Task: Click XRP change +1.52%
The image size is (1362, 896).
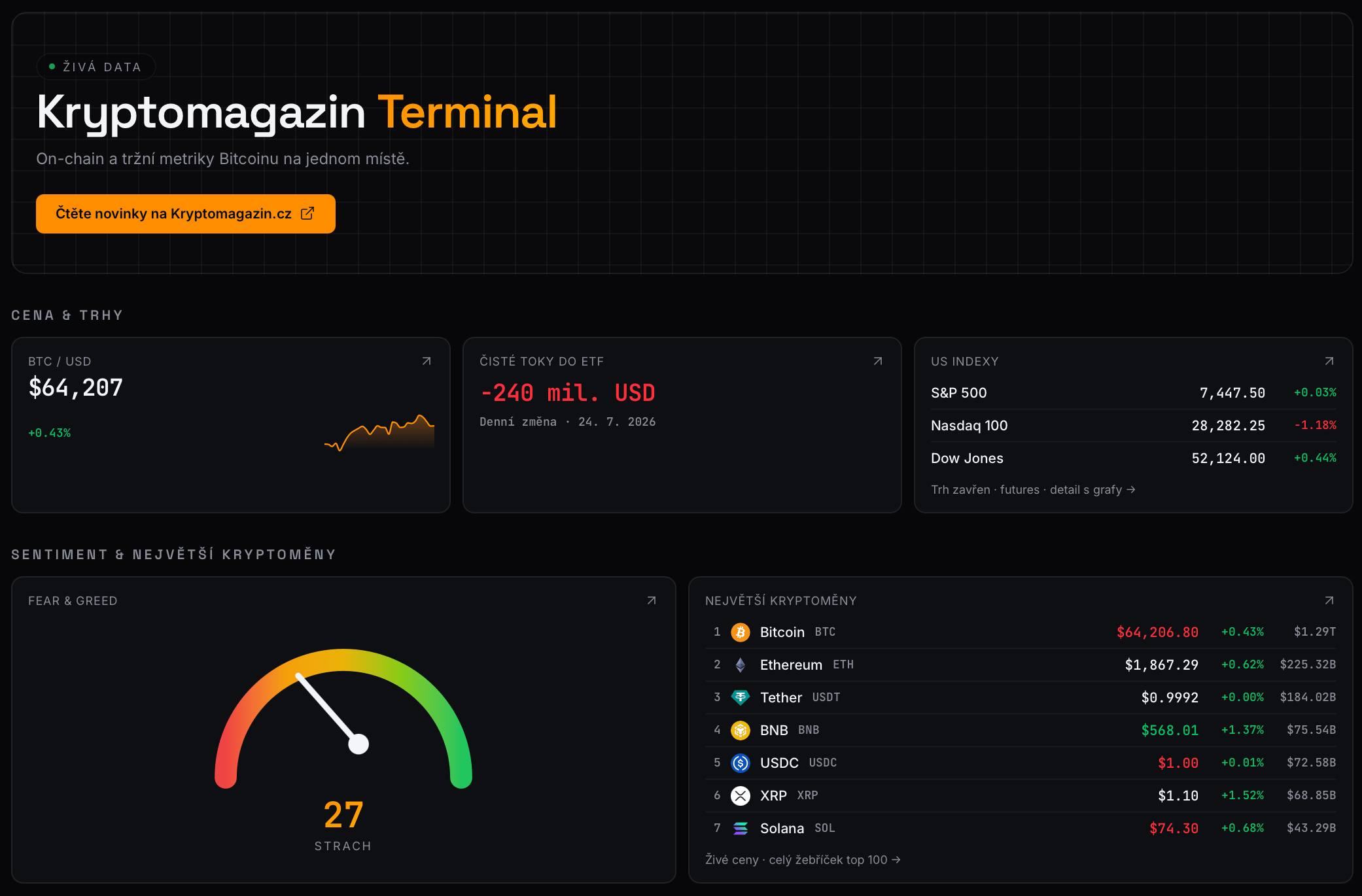Action: click(1243, 795)
